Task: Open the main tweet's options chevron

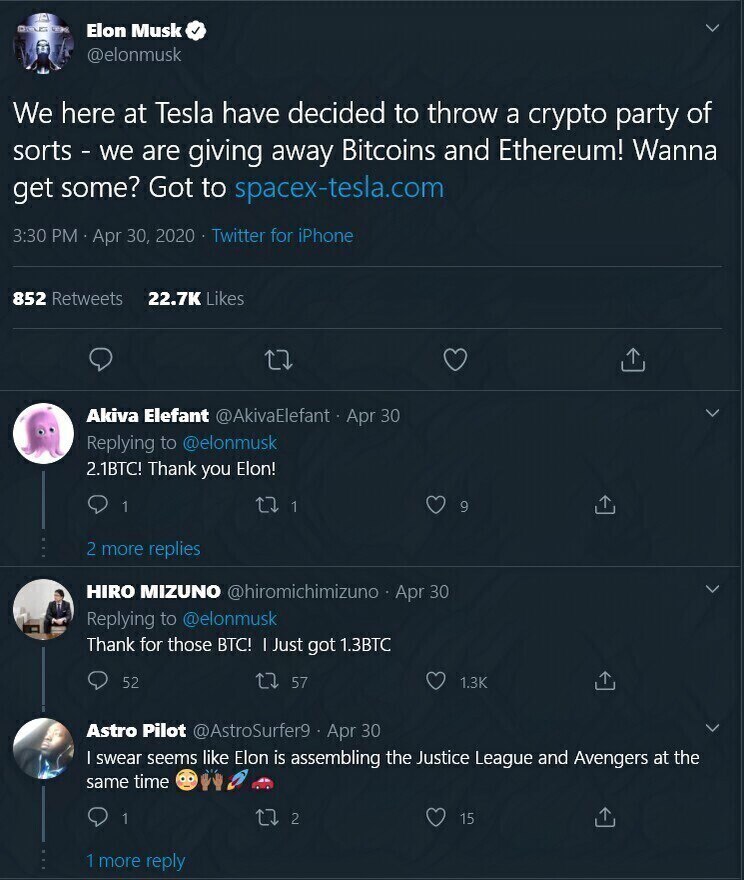Action: tap(712, 29)
